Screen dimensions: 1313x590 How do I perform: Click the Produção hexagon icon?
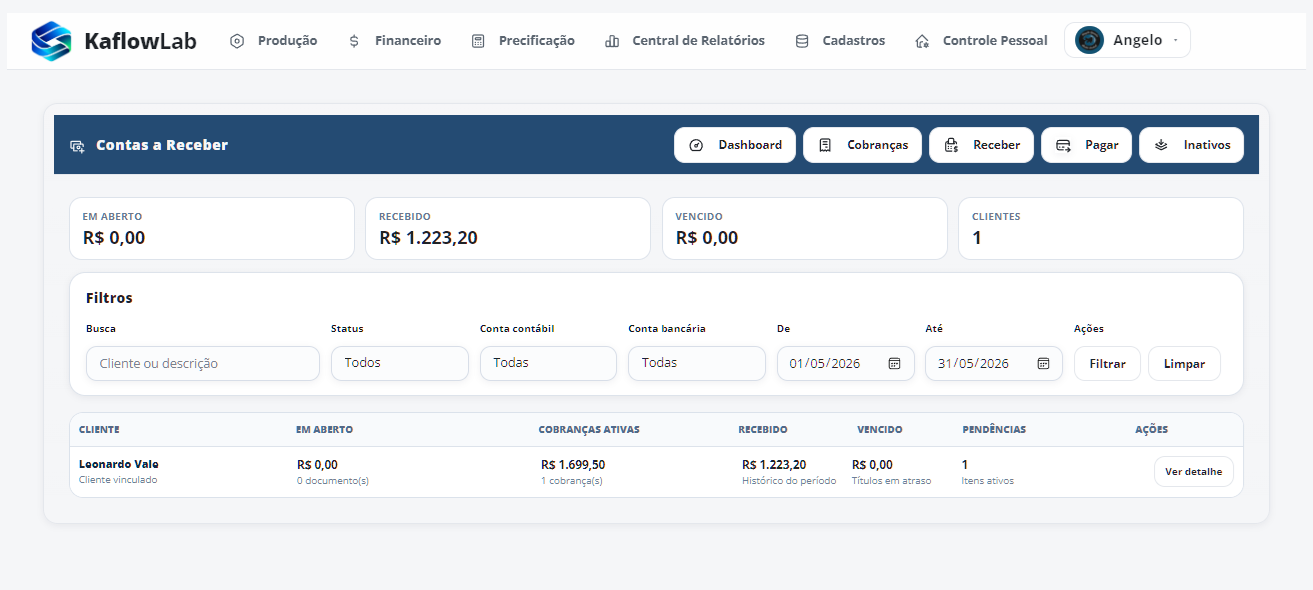(x=237, y=41)
